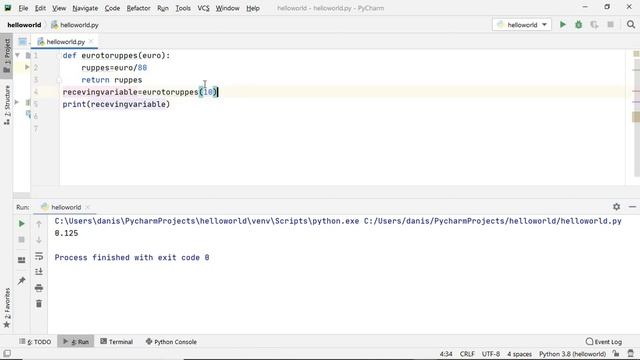The width and height of the screenshot is (640, 360).
Task: Restore layout icon in Run panel
Action: point(22,260)
